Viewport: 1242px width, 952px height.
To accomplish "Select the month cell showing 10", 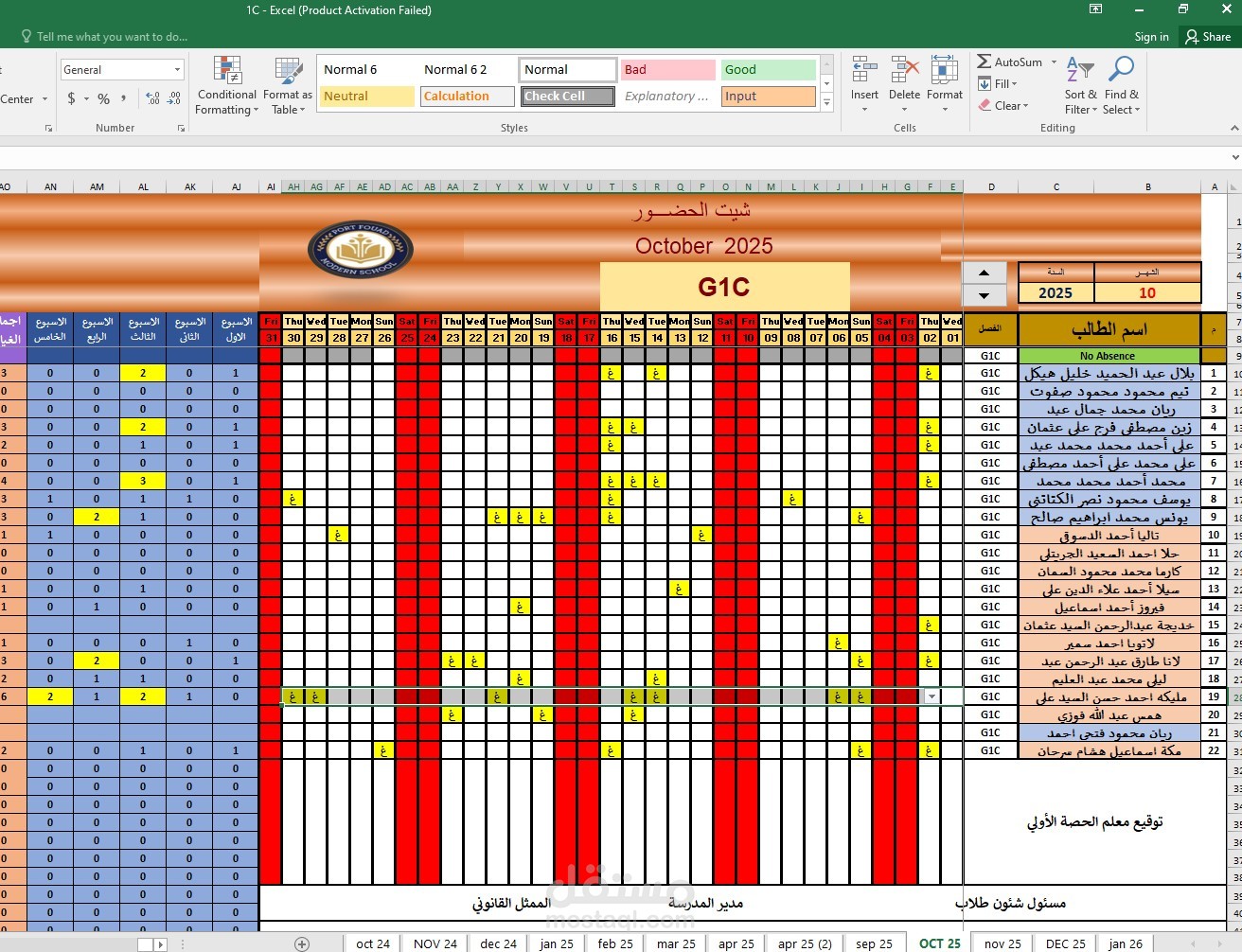I will (1147, 293).
